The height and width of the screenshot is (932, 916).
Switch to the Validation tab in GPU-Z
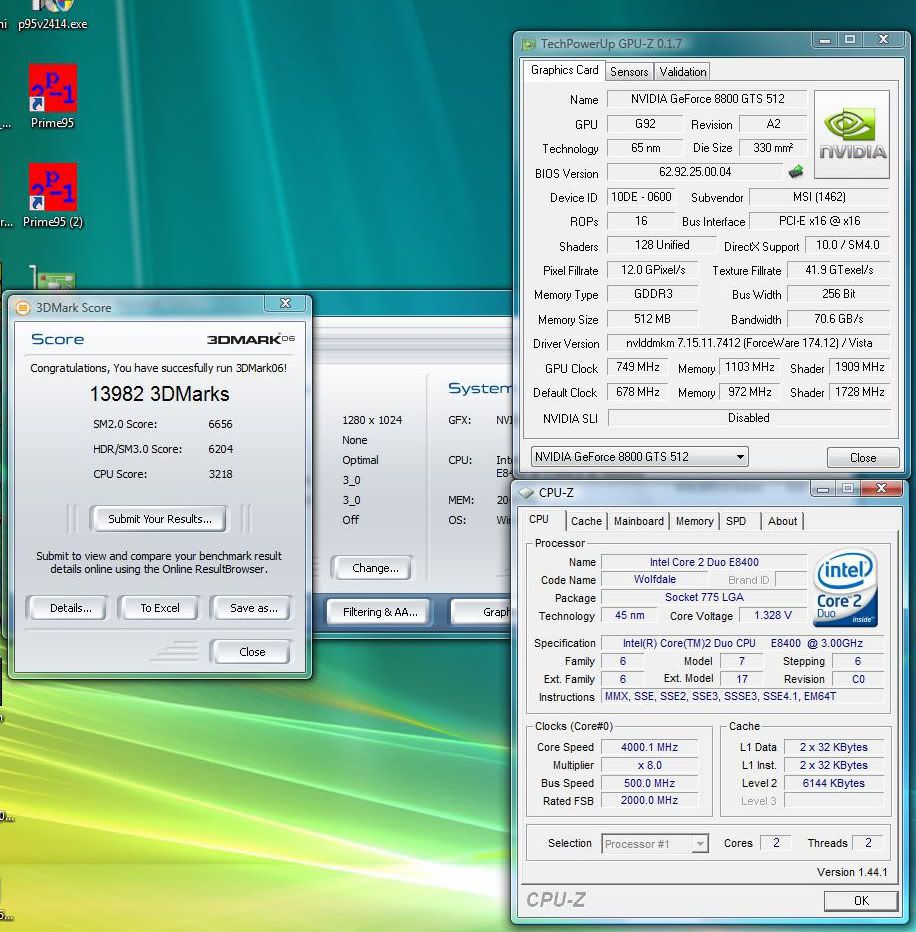pos(683,72)
